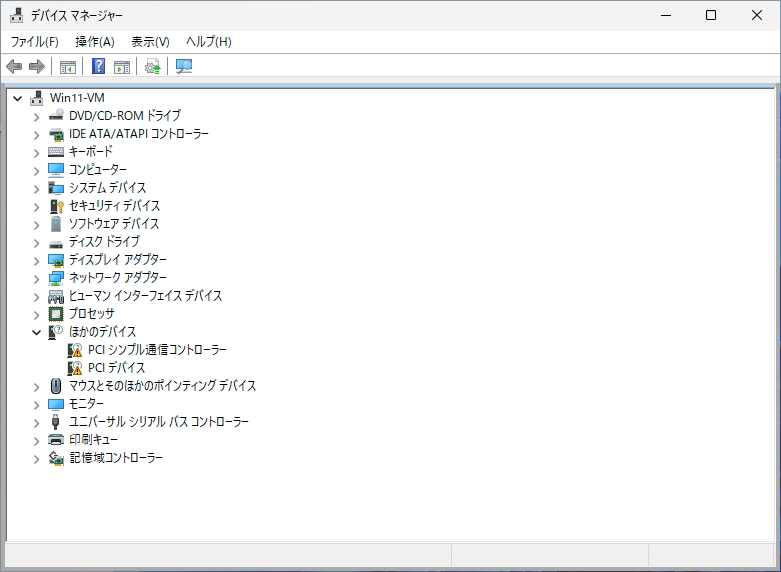The image size is (781, 572).
Task: Click the mouse icon for pointing devices
Action: click(56, 386)
